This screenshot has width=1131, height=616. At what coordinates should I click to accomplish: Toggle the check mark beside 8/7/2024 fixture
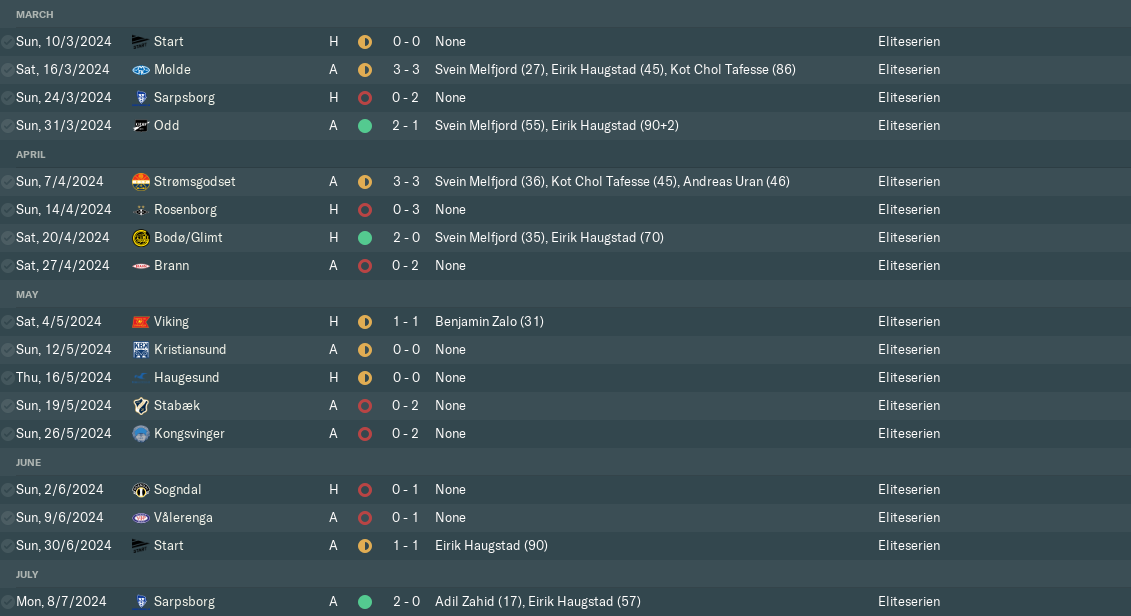pos(8,602)
